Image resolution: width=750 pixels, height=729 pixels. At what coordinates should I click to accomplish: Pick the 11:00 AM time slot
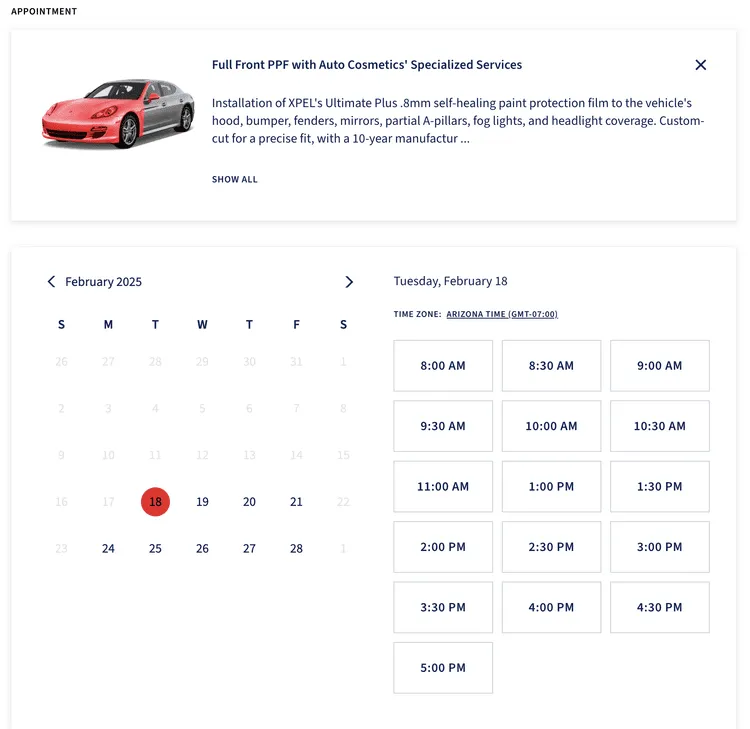443,487
